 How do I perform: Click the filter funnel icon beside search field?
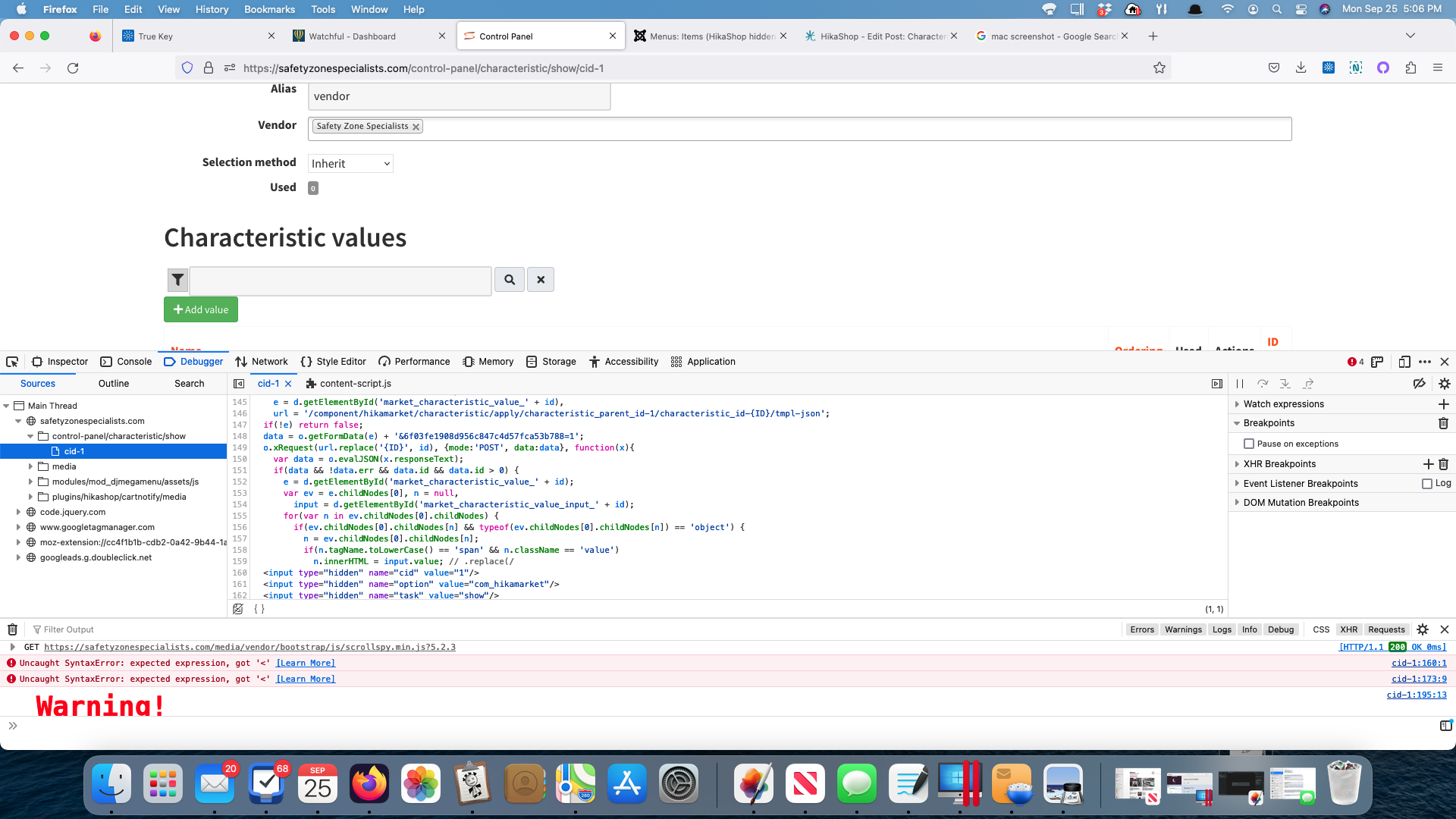tap(177, 280)
